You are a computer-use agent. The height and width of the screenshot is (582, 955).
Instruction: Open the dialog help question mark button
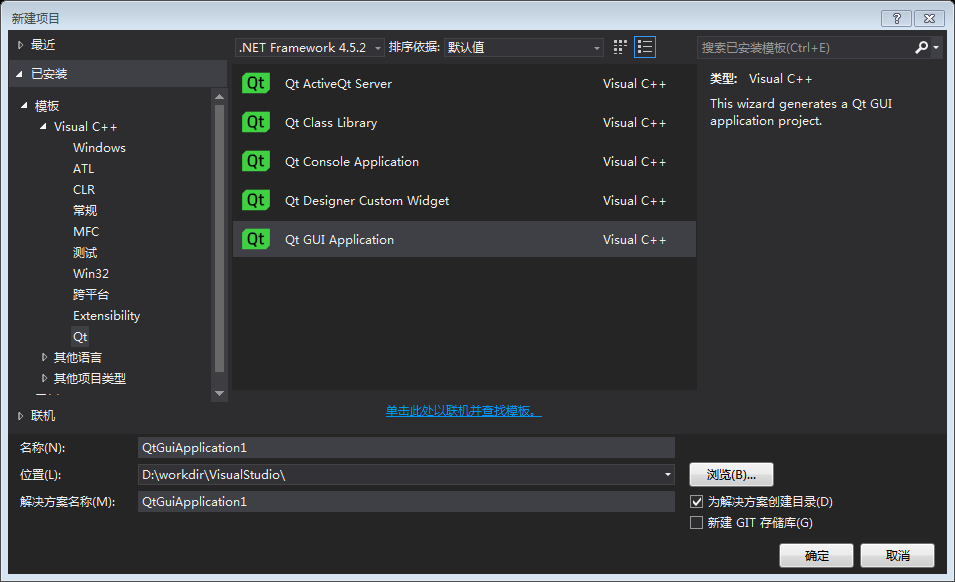pos(897,18)
